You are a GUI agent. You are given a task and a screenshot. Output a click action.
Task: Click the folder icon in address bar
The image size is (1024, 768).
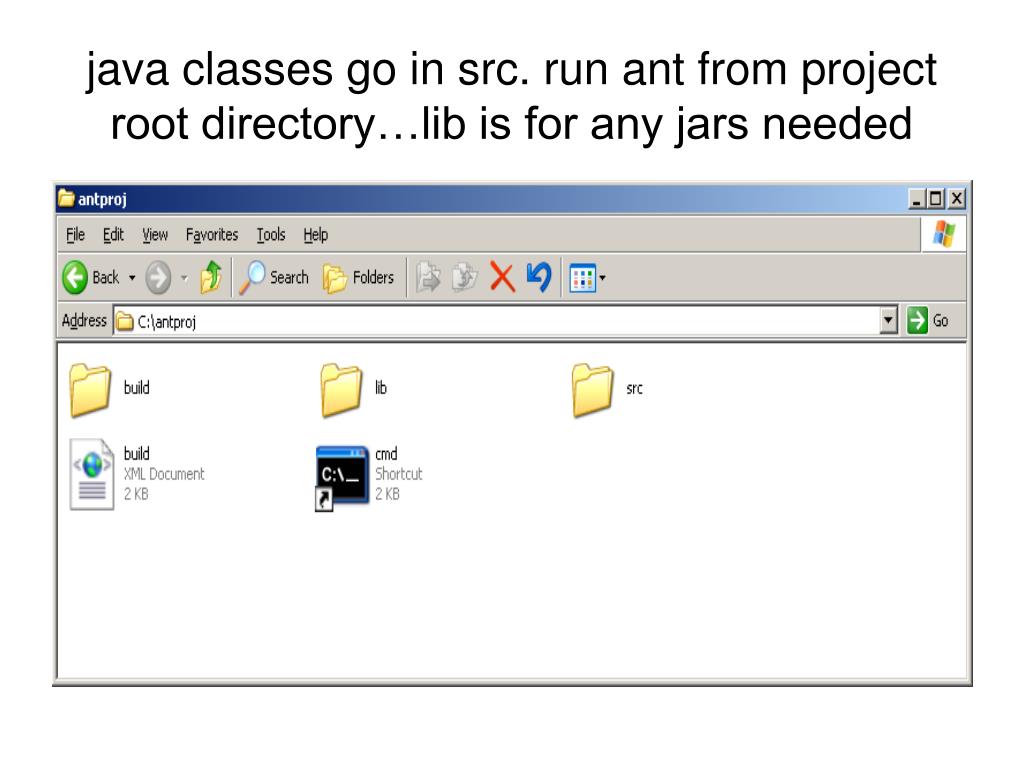[124, 321]
